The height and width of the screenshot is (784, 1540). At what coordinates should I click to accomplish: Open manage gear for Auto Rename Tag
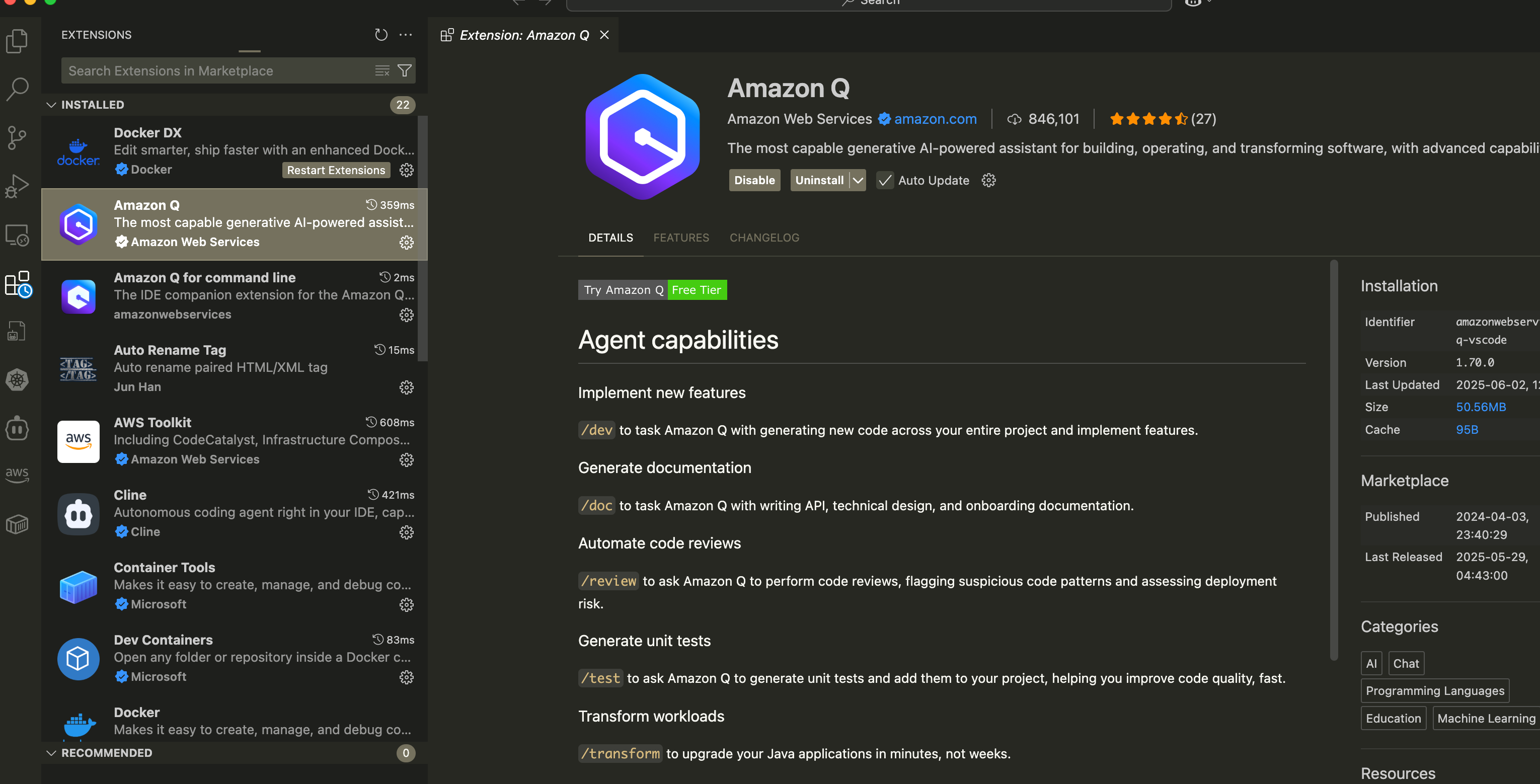pos(407,388)
